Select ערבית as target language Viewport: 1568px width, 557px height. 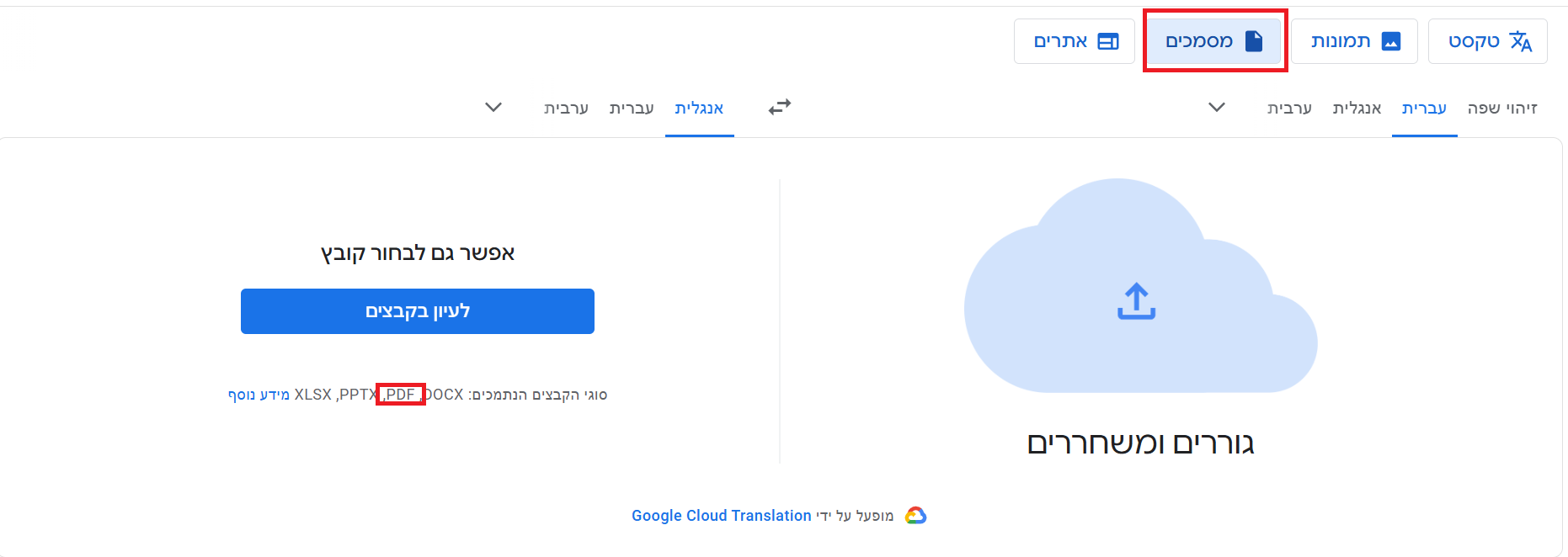point(566,109)
